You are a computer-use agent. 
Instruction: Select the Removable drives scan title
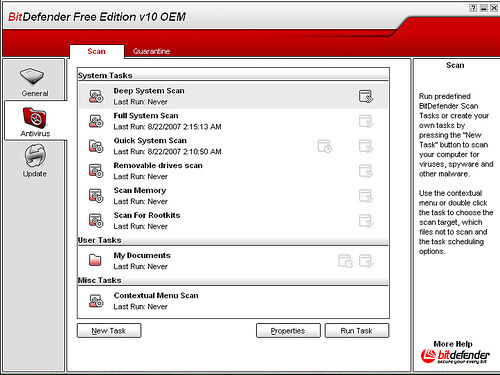(158, 165)
